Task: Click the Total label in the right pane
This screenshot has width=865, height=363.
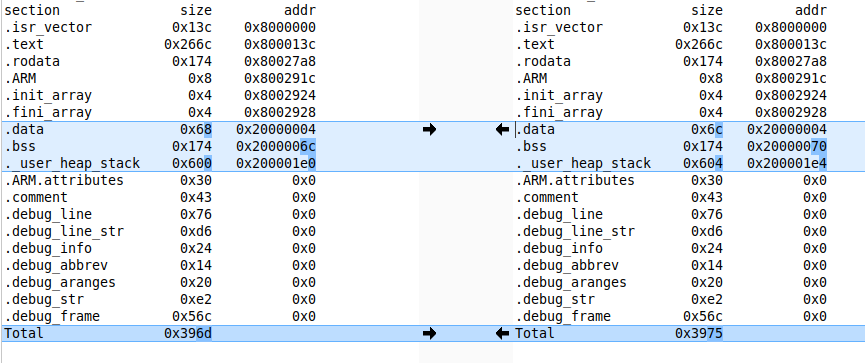Action: tap(535, 333)
